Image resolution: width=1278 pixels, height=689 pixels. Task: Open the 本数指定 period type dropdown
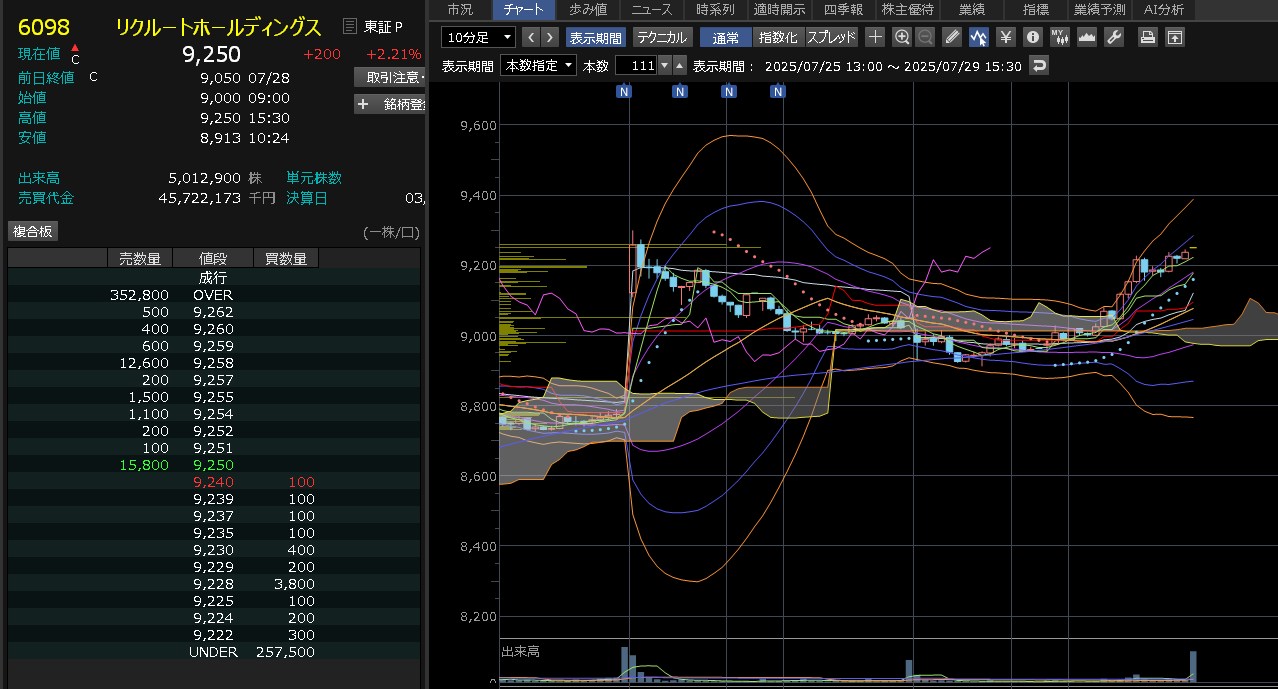pyautogui.click(x=539, y=65)
